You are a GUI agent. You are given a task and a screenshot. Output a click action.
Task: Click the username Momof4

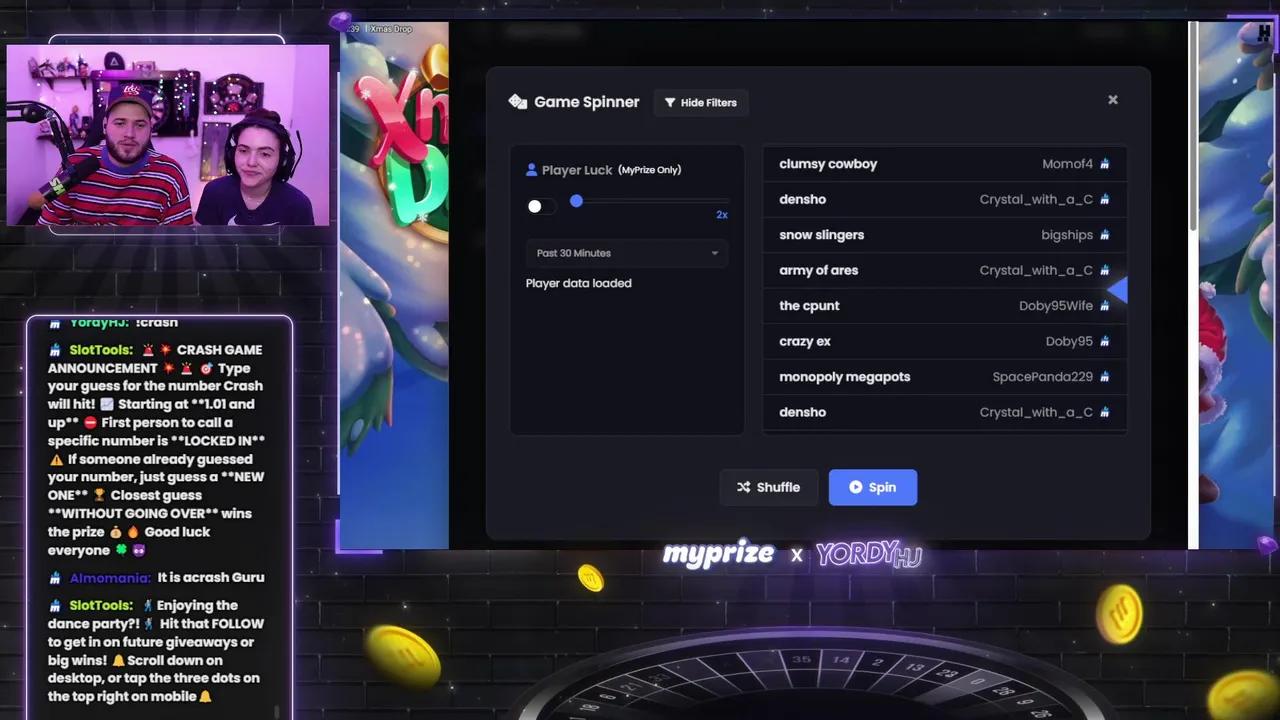tap(1067, 164)
